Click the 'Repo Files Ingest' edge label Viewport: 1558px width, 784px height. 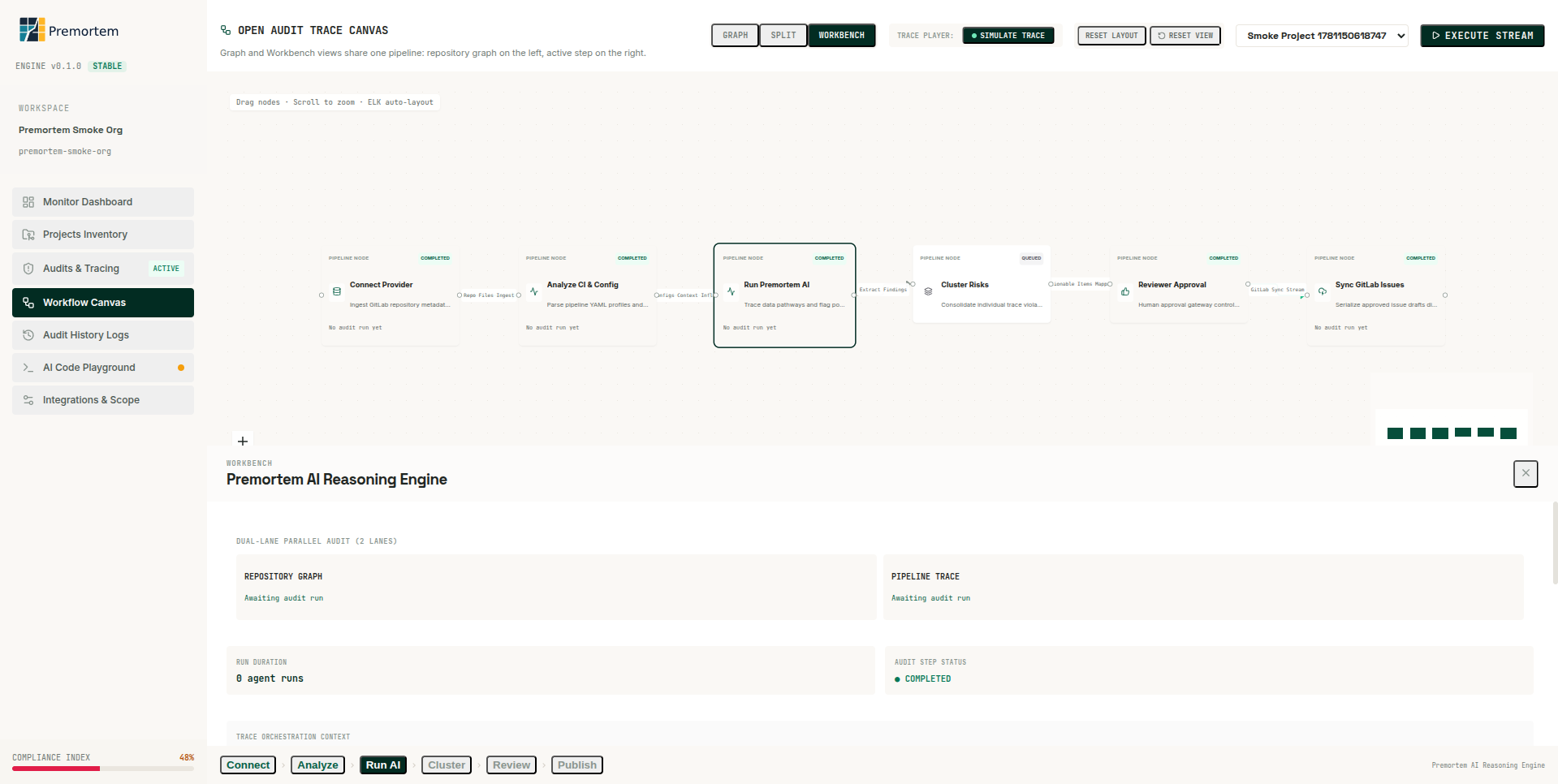[x=489, y=295]
